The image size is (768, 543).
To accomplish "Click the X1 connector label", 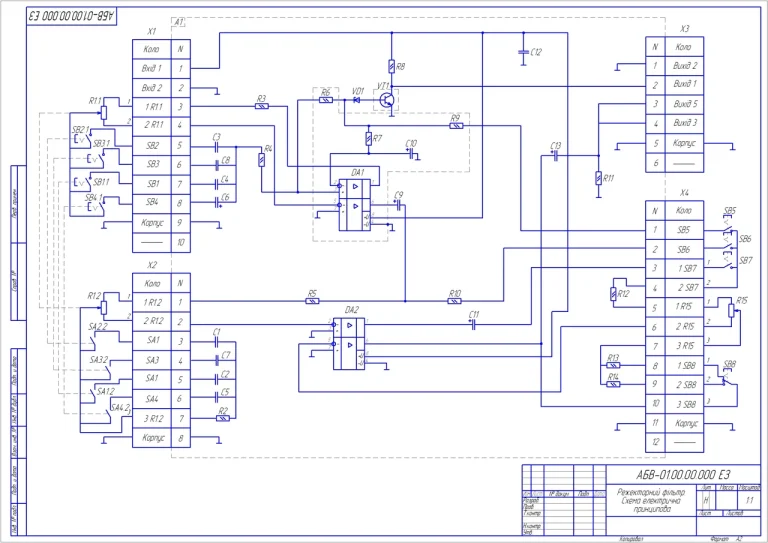I will coord(152,31).
